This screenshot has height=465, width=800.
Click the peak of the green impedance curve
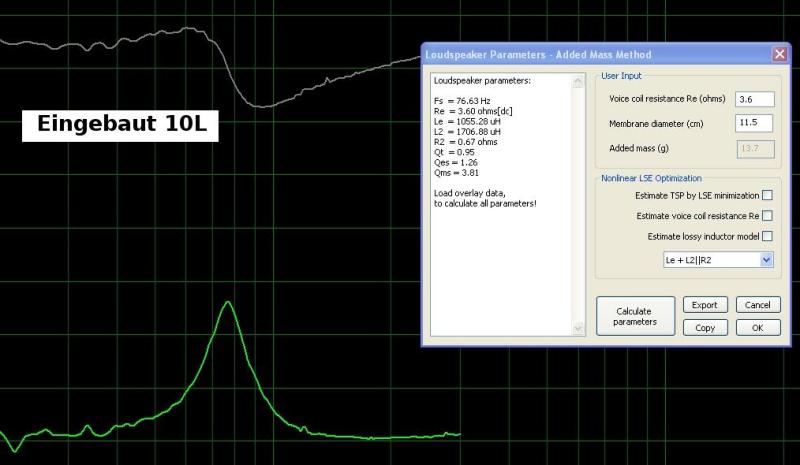(229, 302)
